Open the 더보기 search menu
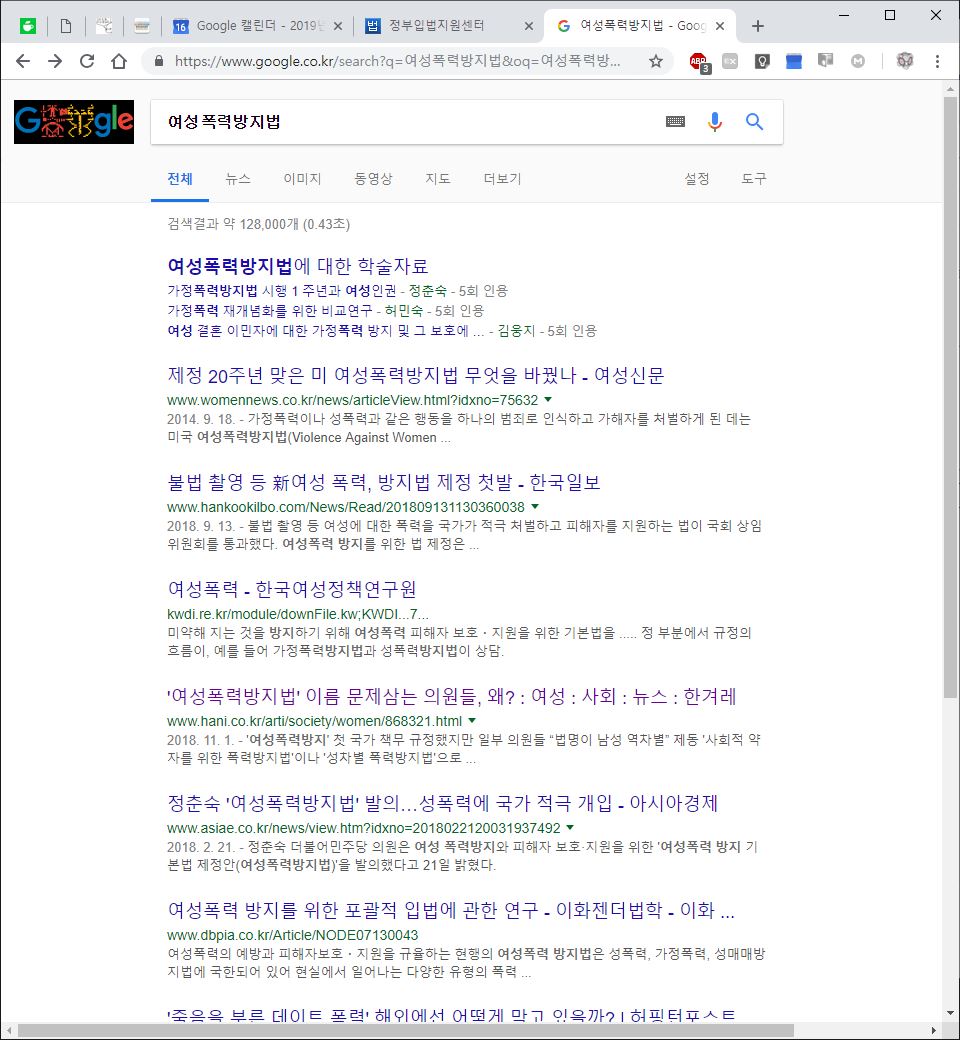 pos(502,179)
